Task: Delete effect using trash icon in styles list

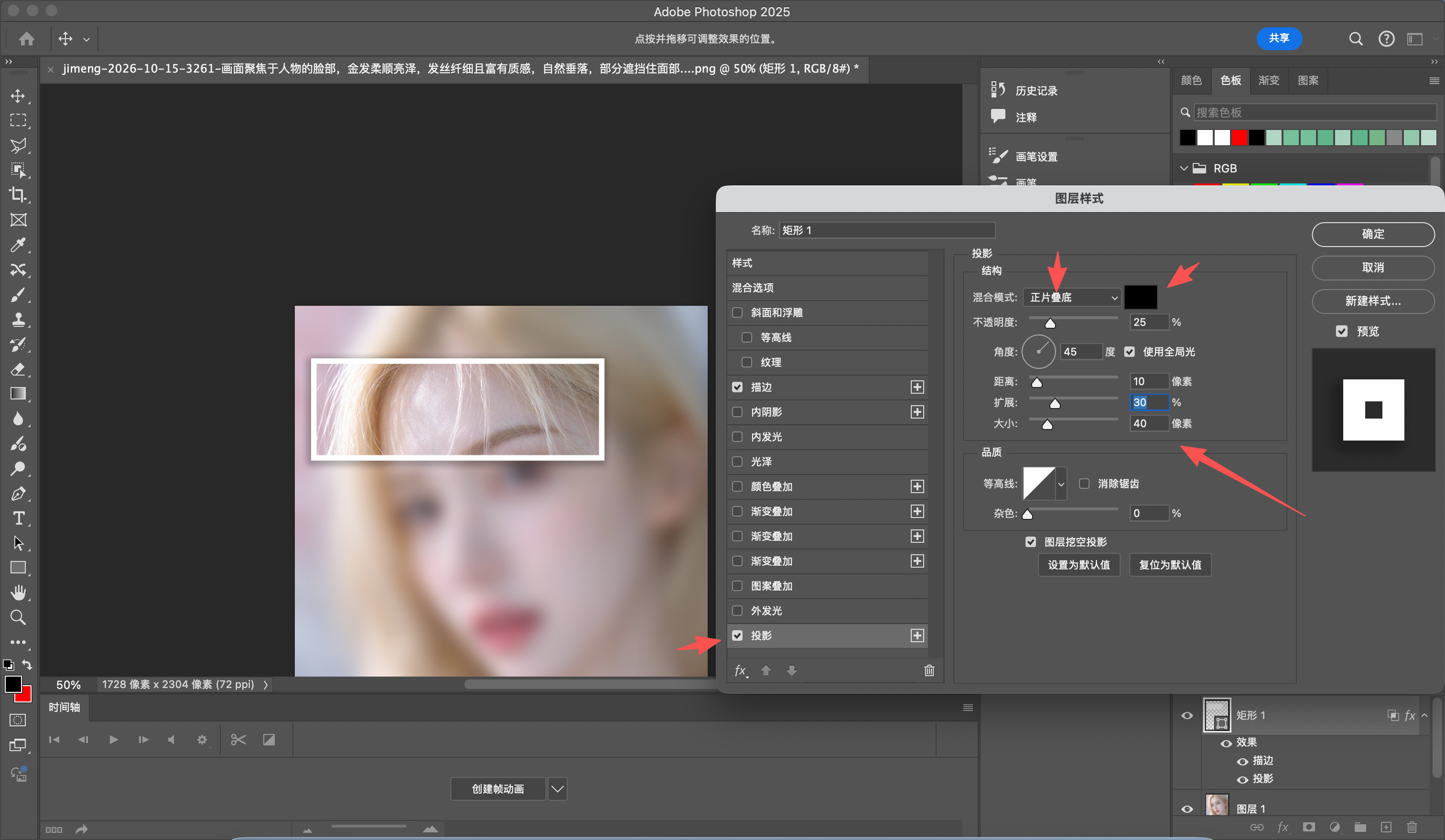Action: (x=929, y=670)
